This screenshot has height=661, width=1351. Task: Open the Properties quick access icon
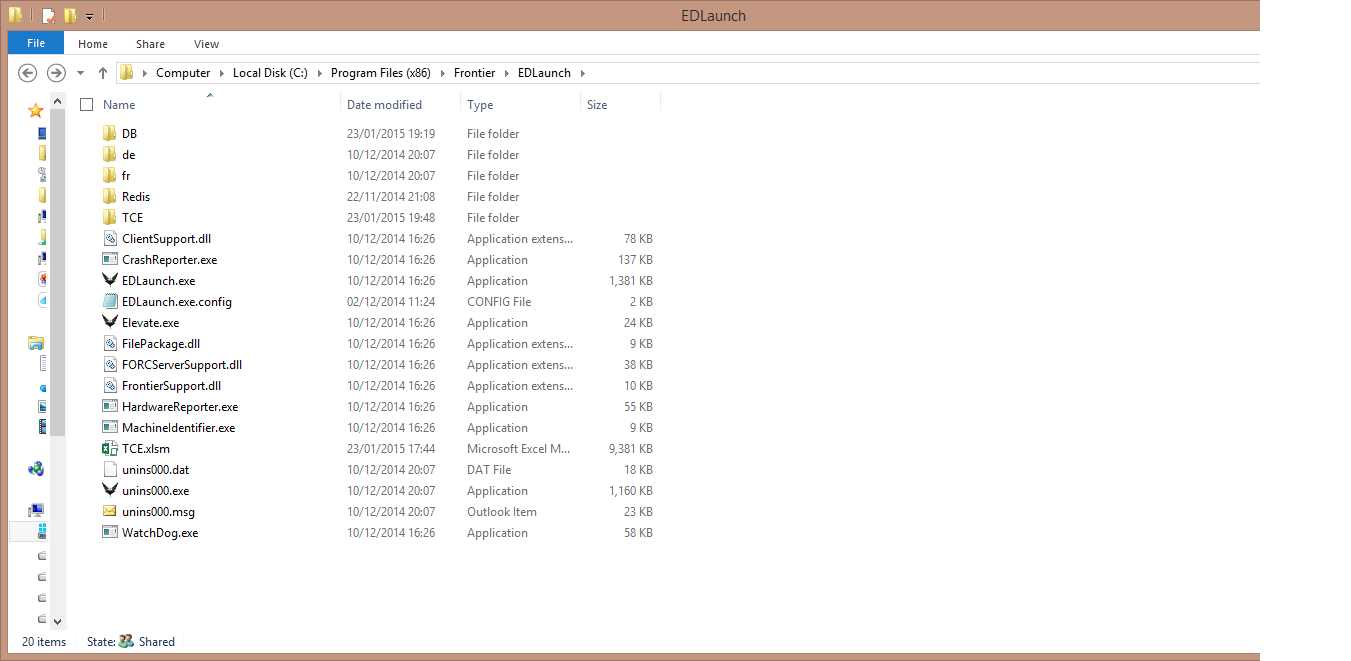click(x=48, y=16)
